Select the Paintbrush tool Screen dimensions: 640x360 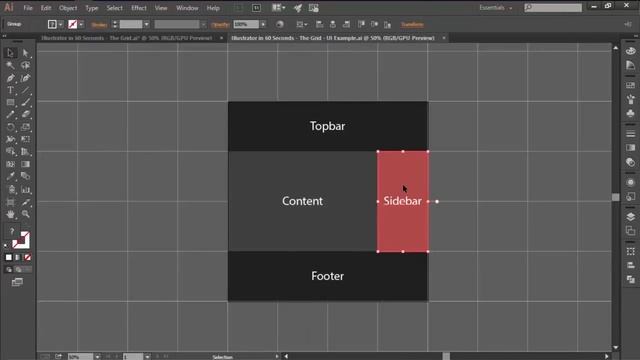point(25,102)
